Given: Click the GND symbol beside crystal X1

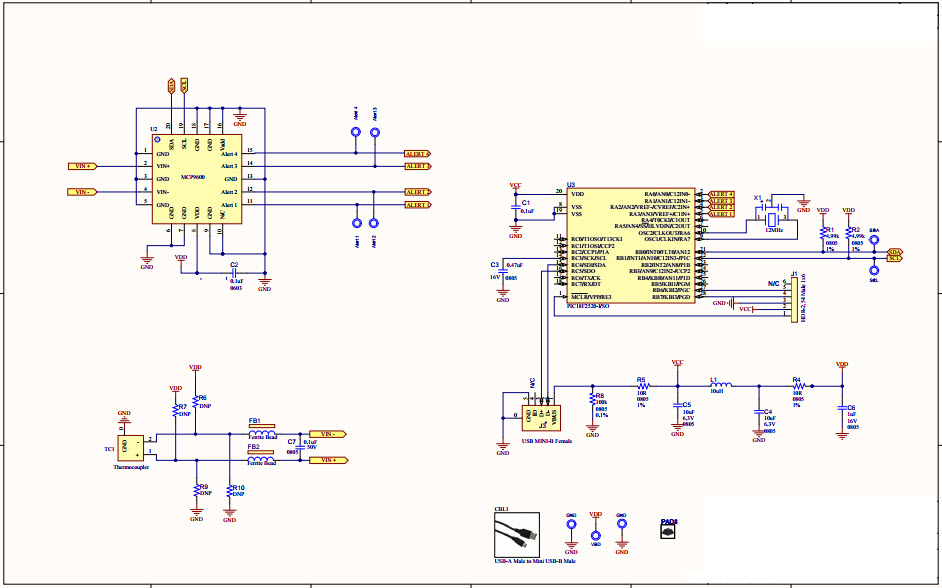Looking at the screenshot, I should tap(804, 203).
